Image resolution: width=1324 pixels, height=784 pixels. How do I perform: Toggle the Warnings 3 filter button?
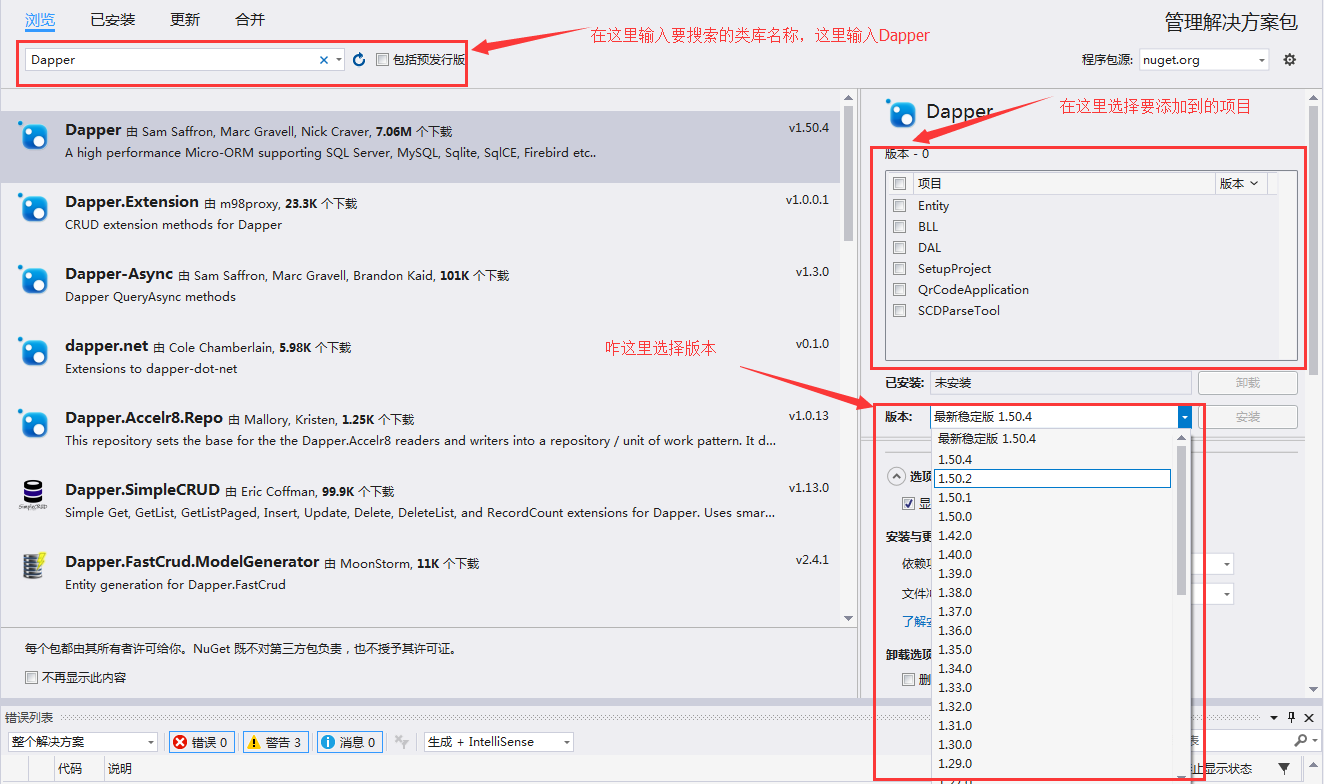tap(275, 742)
